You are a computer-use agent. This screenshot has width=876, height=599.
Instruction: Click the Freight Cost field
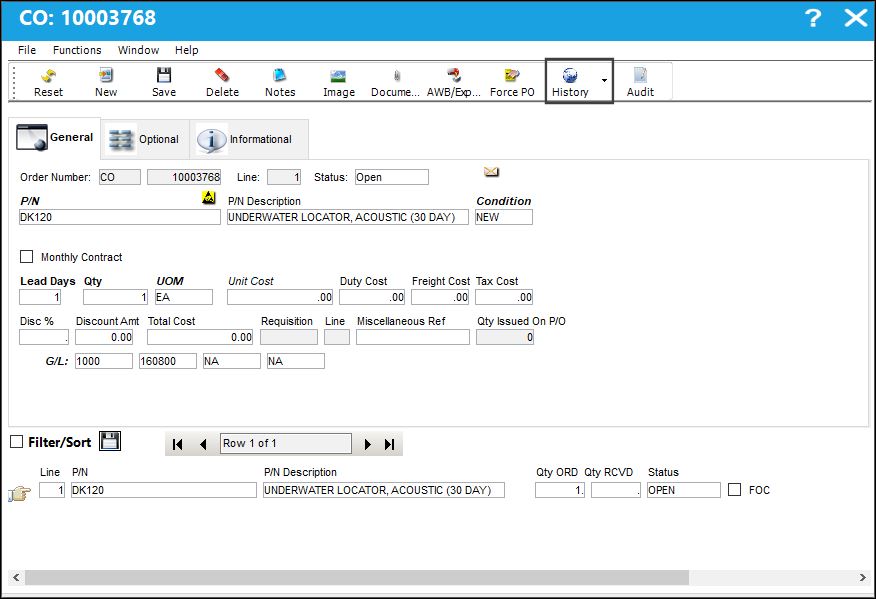[x=440, y=297]
